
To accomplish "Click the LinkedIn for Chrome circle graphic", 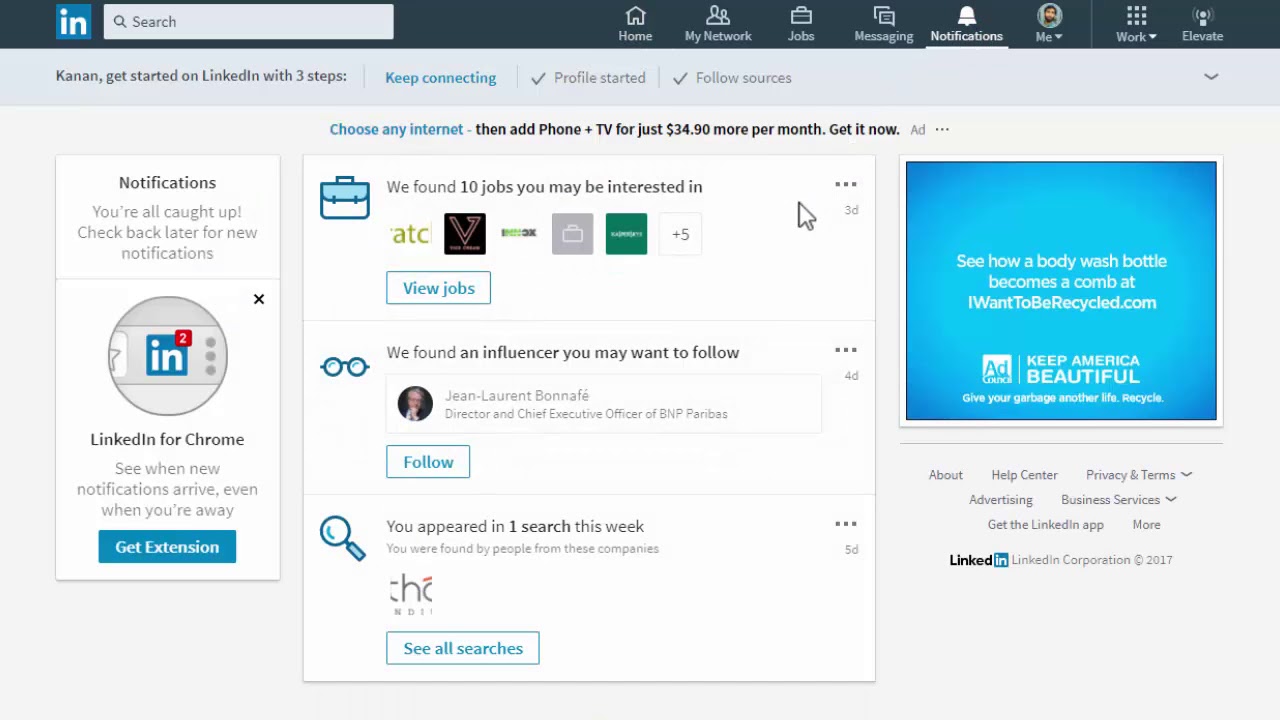I will click(168, 356).
